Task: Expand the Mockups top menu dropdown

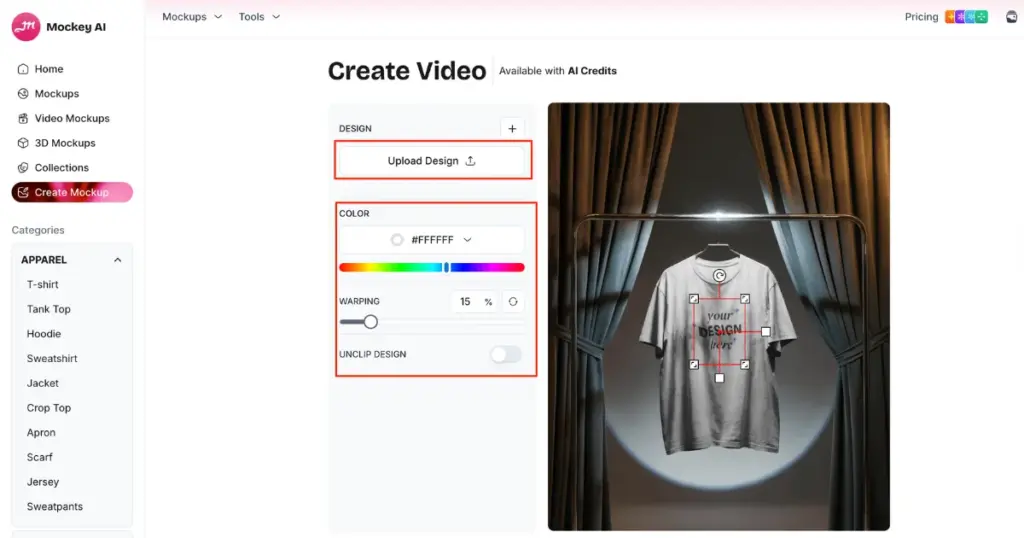Action: coord(192,16)
